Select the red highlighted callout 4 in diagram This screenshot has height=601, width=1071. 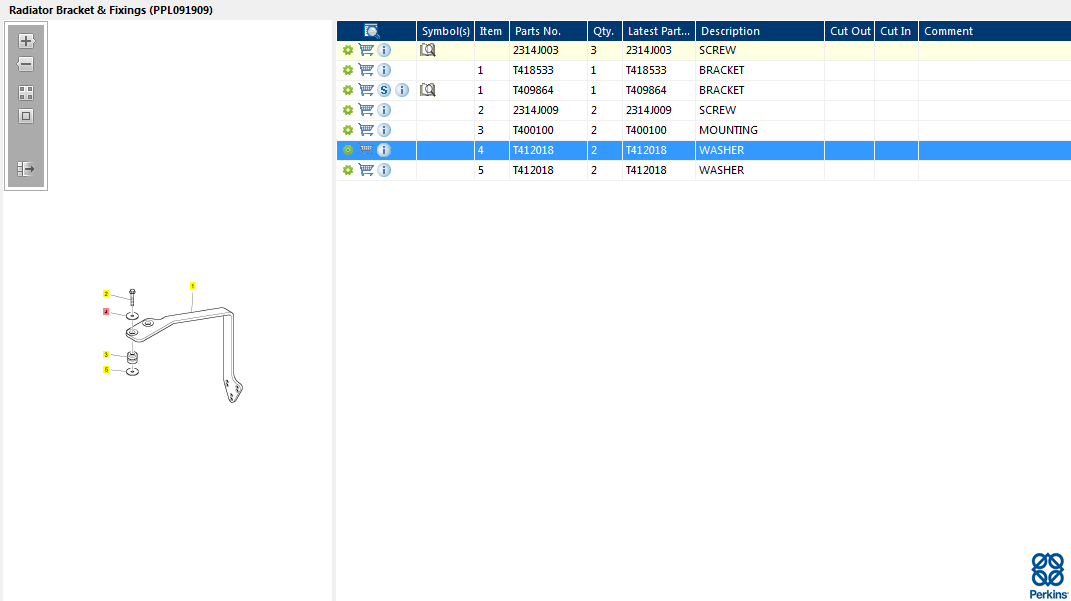106,311
